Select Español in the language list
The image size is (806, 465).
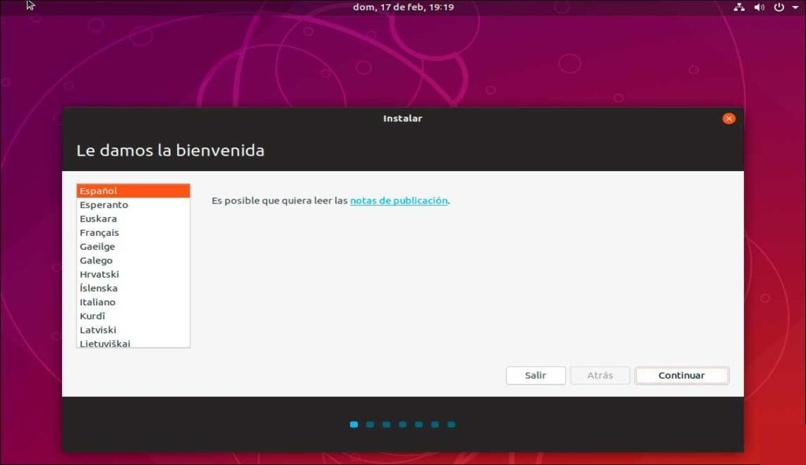[133, 191]
